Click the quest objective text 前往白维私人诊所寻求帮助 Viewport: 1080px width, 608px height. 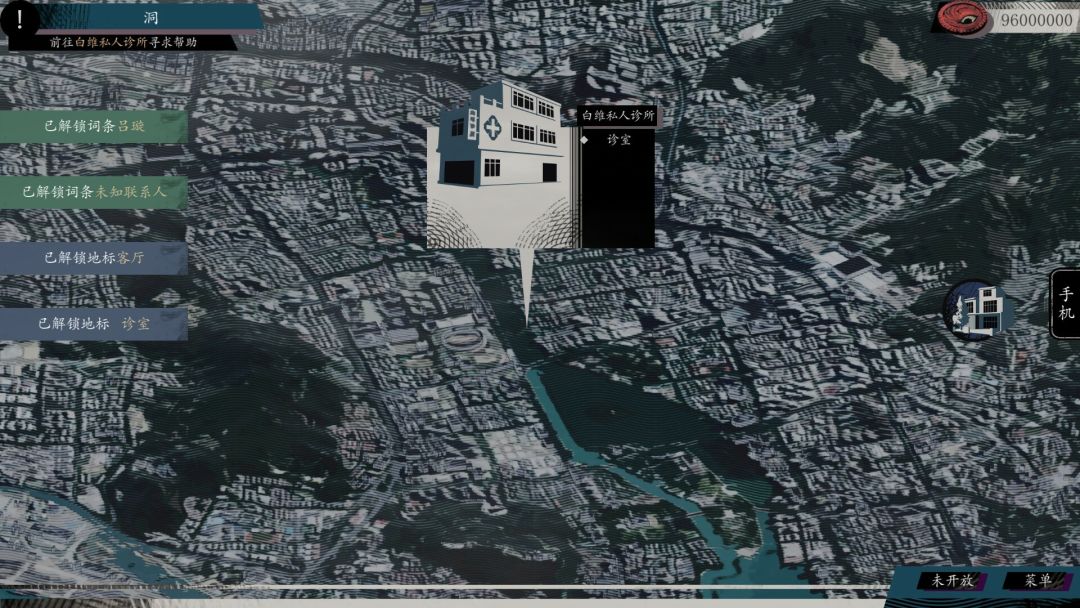pyautogui.click(x=123, y=42)
